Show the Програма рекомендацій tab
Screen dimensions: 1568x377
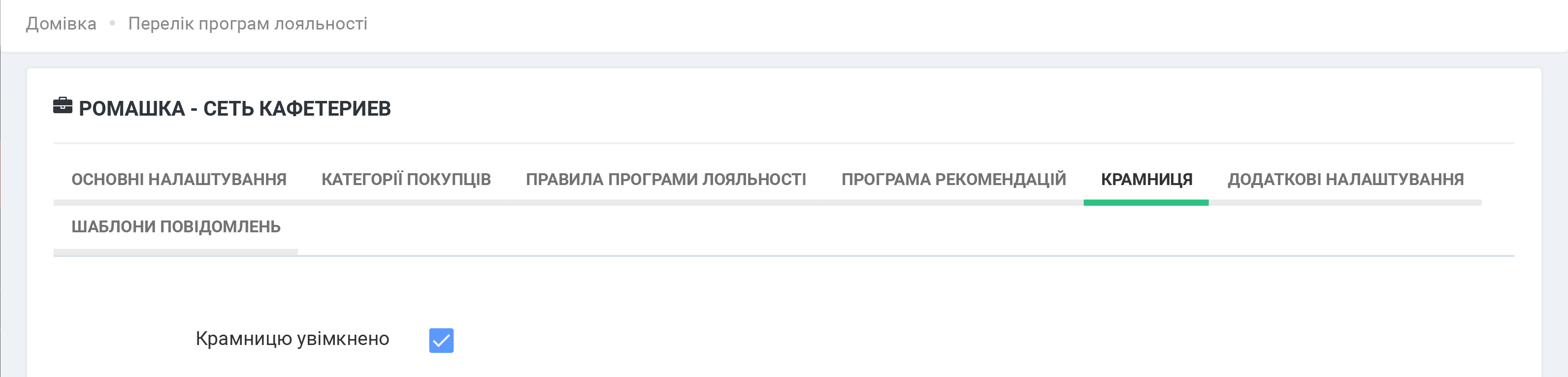point(953,179)
